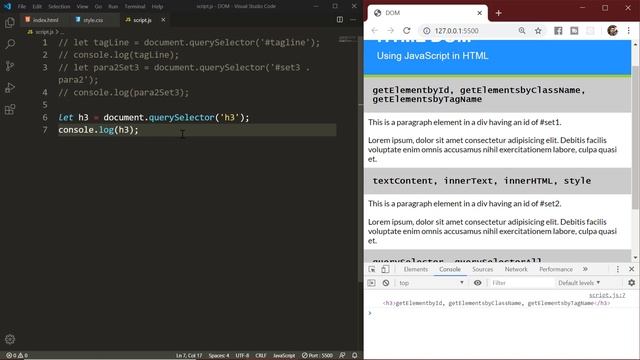The width and height of the screenshot is (640, 360).
Task: Close the script.js tab
Action: click(163, 20)
